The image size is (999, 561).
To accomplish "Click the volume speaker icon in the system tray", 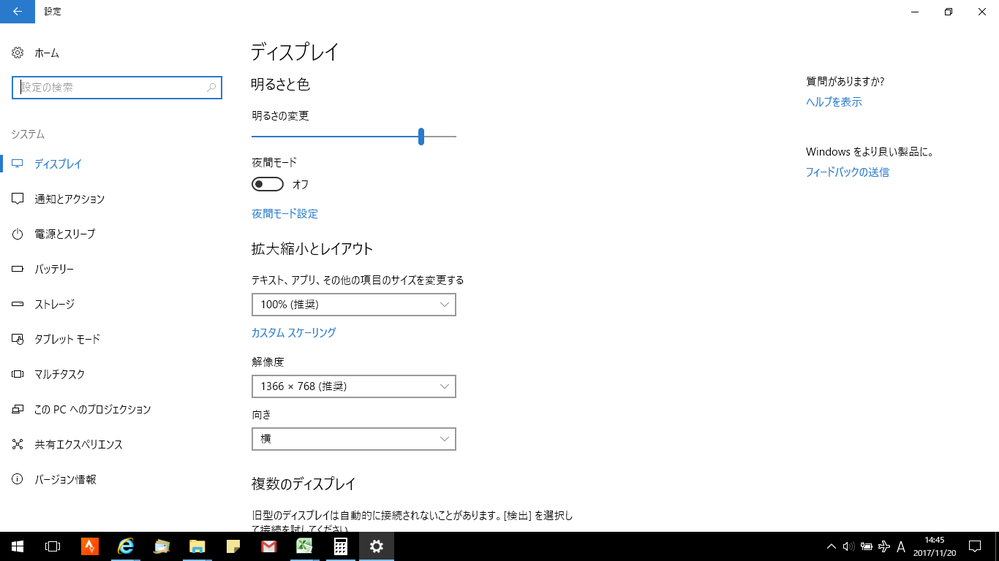I will [848, 547].
